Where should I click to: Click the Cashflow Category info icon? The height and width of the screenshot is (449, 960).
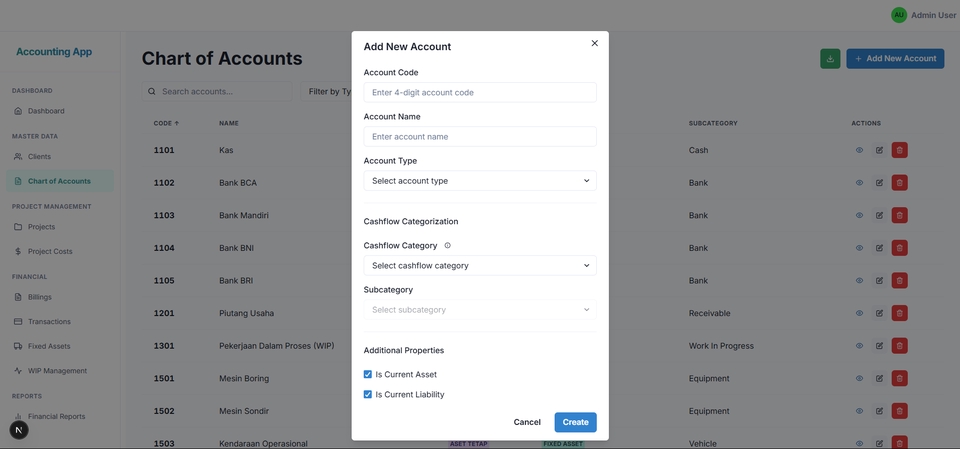click(448, 246)
